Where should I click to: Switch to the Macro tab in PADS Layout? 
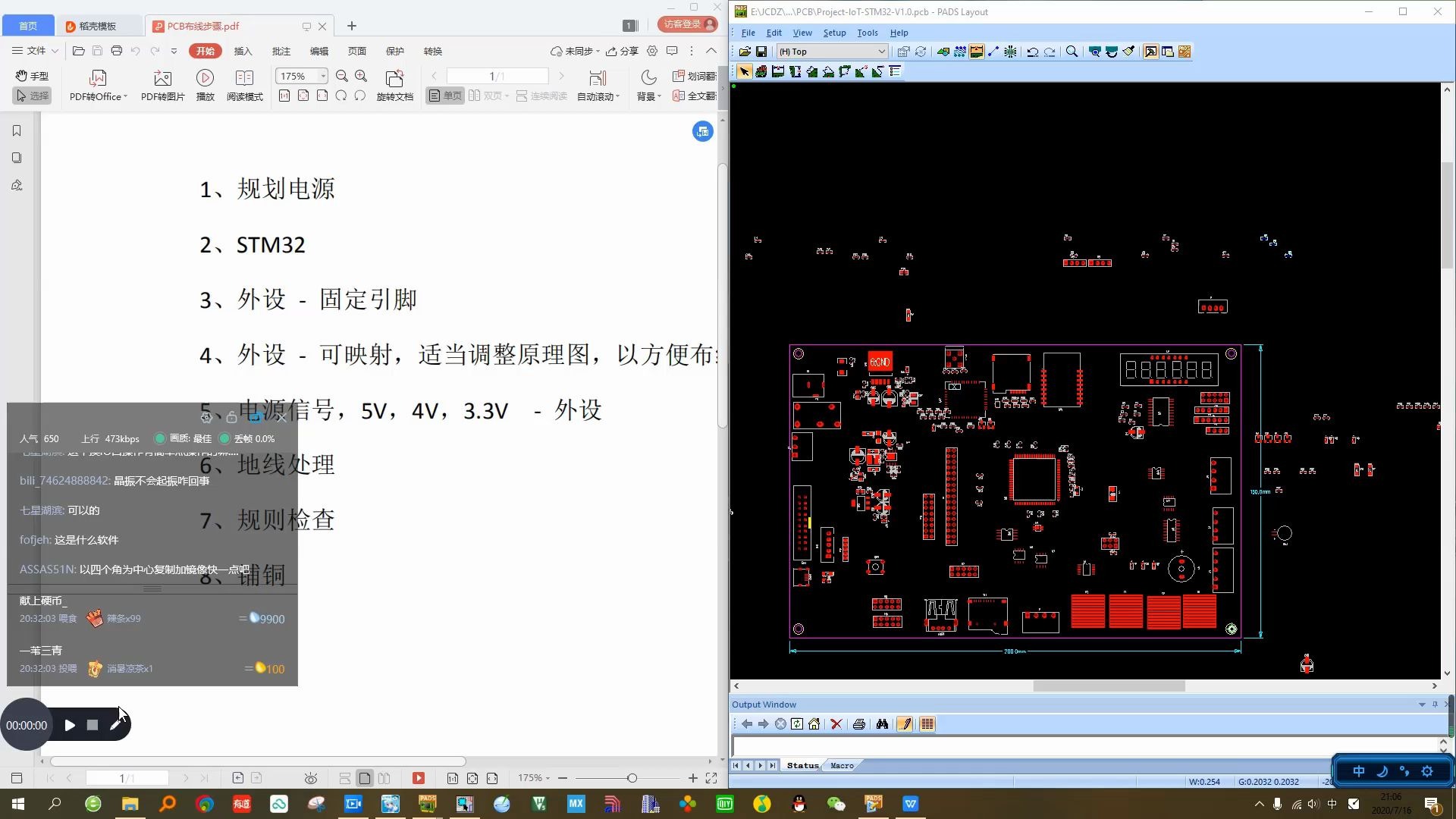842,766
